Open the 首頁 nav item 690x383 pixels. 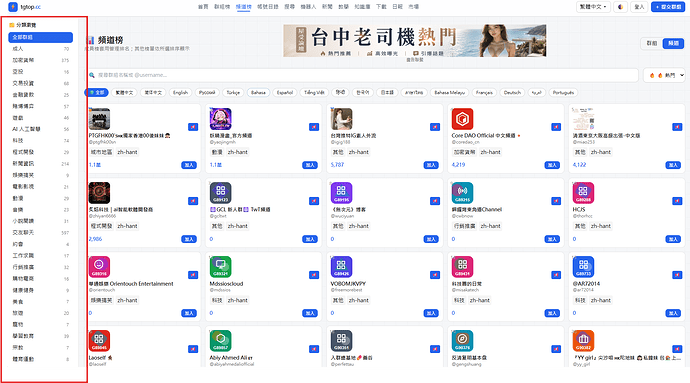(x=203, y=7)
